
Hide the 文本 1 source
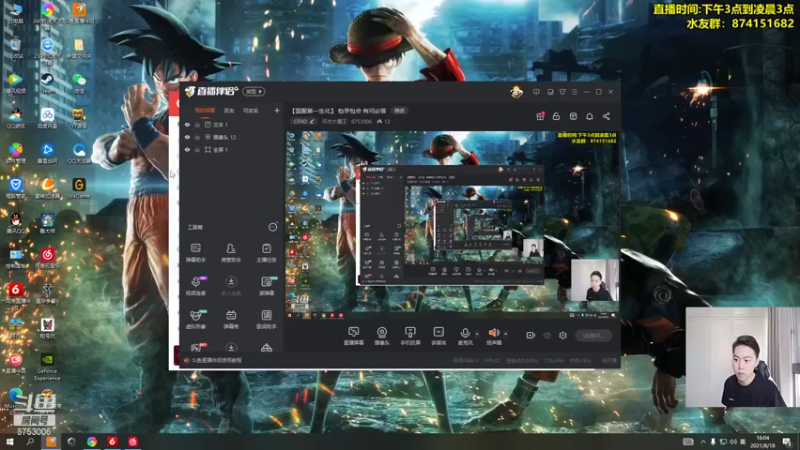[187, 124]
